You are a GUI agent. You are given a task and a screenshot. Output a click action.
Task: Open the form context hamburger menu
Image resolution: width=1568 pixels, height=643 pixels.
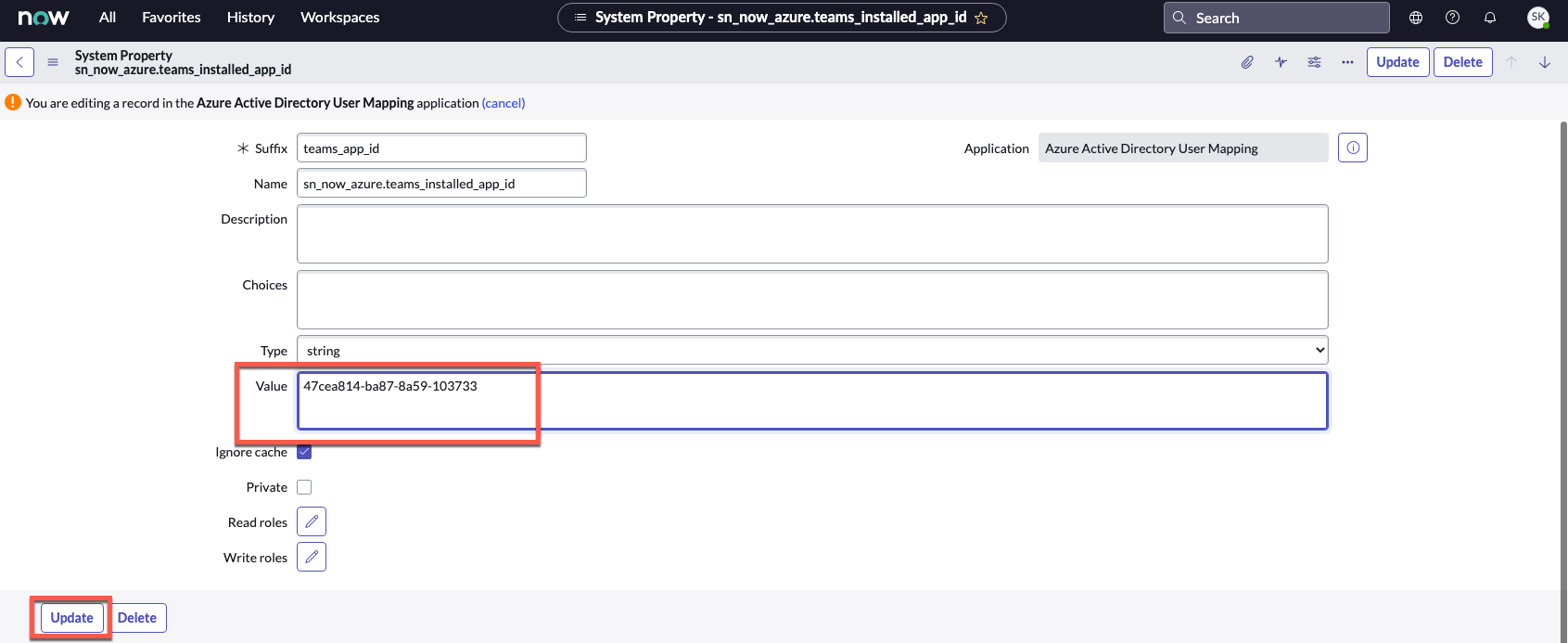tap(53, 62)
